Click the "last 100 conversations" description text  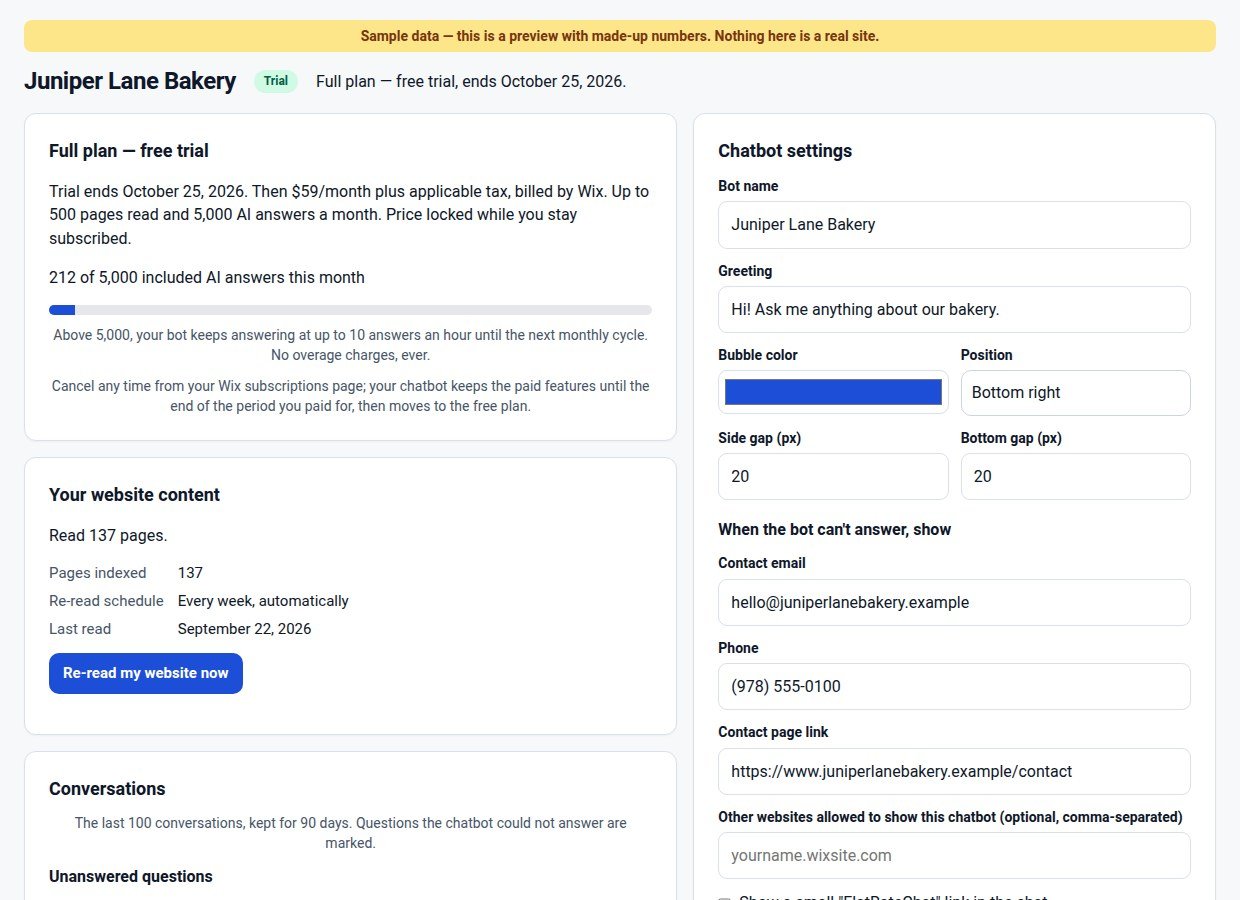(350, 833)
